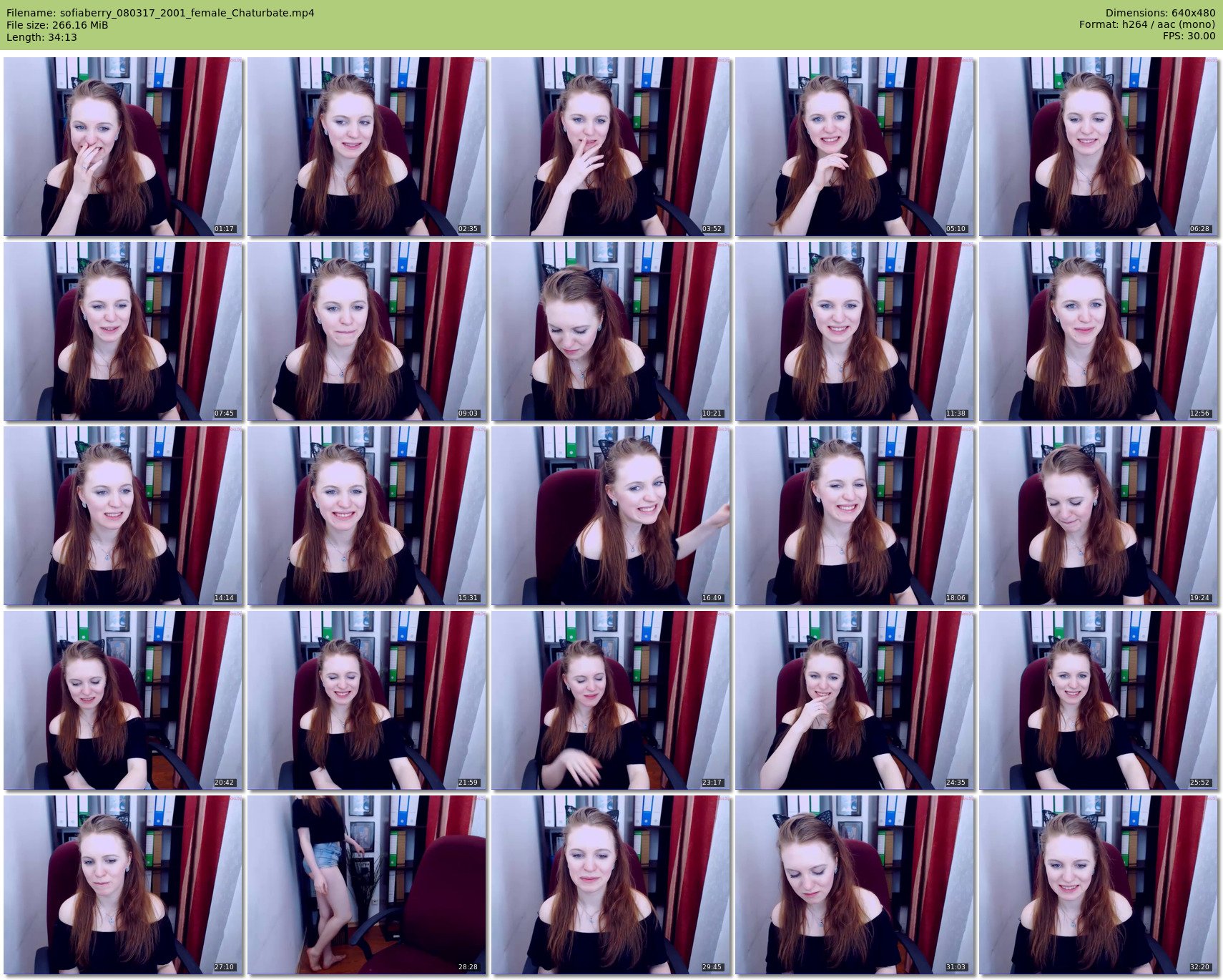The height and width of the screenshot is (980, 1223).
Task: Click the Filename line in header
Action: (160, 13)
